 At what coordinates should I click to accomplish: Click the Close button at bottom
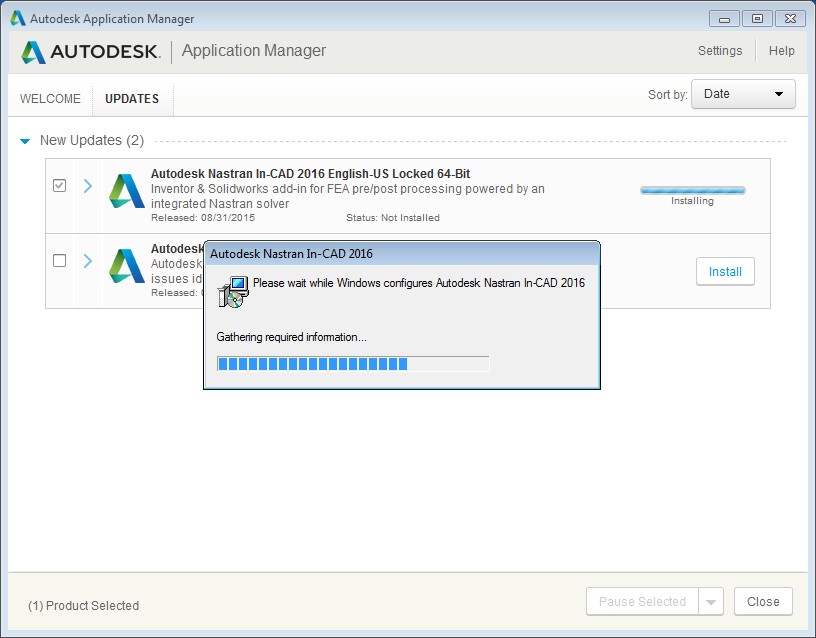(763, 602)
